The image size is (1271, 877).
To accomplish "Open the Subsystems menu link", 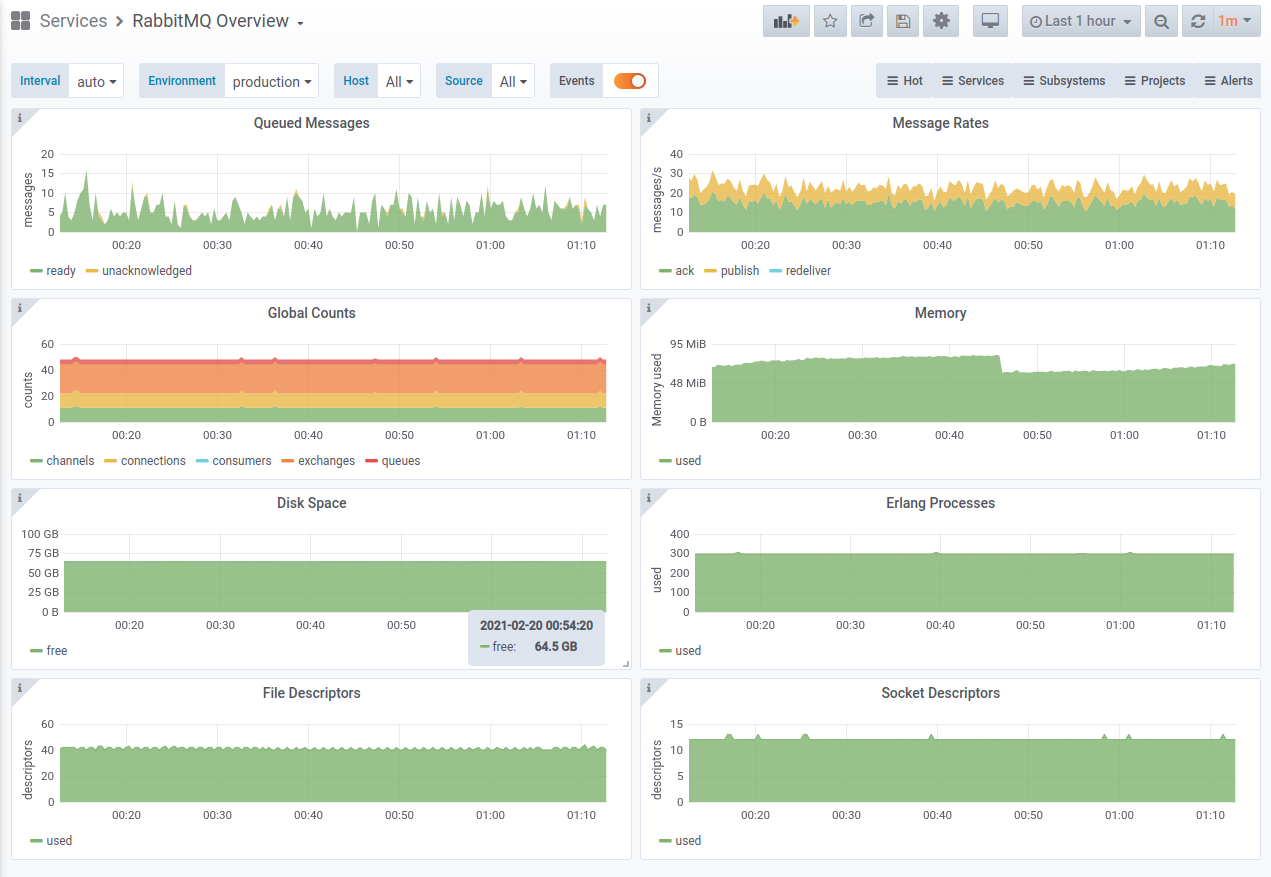I will 1063,81.
